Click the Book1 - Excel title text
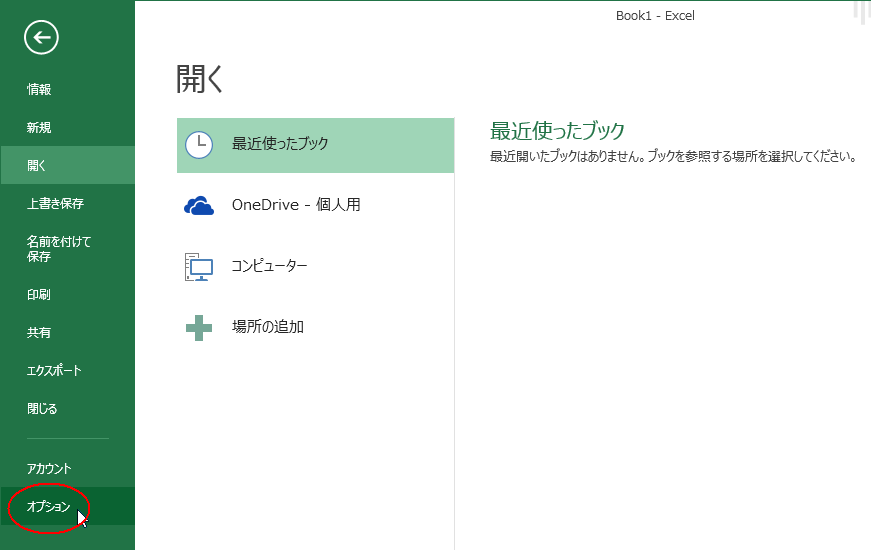 coord(655,16)
